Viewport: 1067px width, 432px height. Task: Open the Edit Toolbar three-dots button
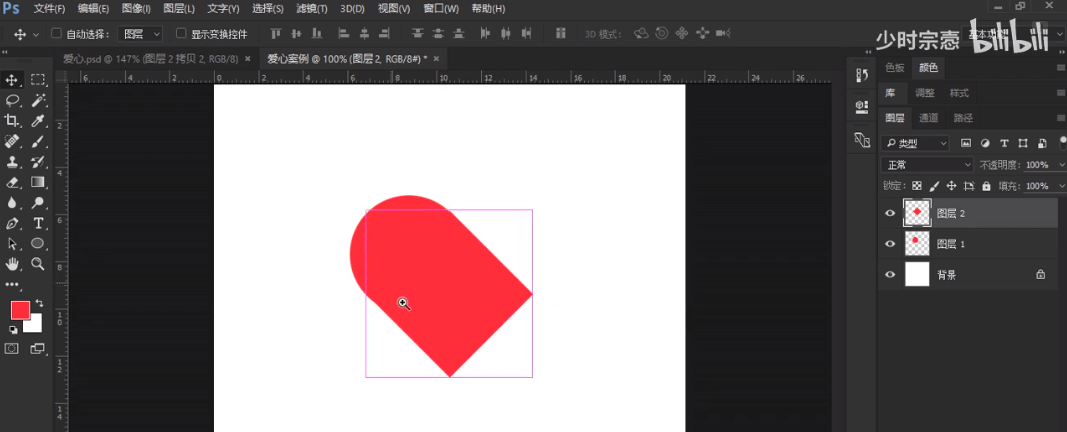(x=12, y=285)
